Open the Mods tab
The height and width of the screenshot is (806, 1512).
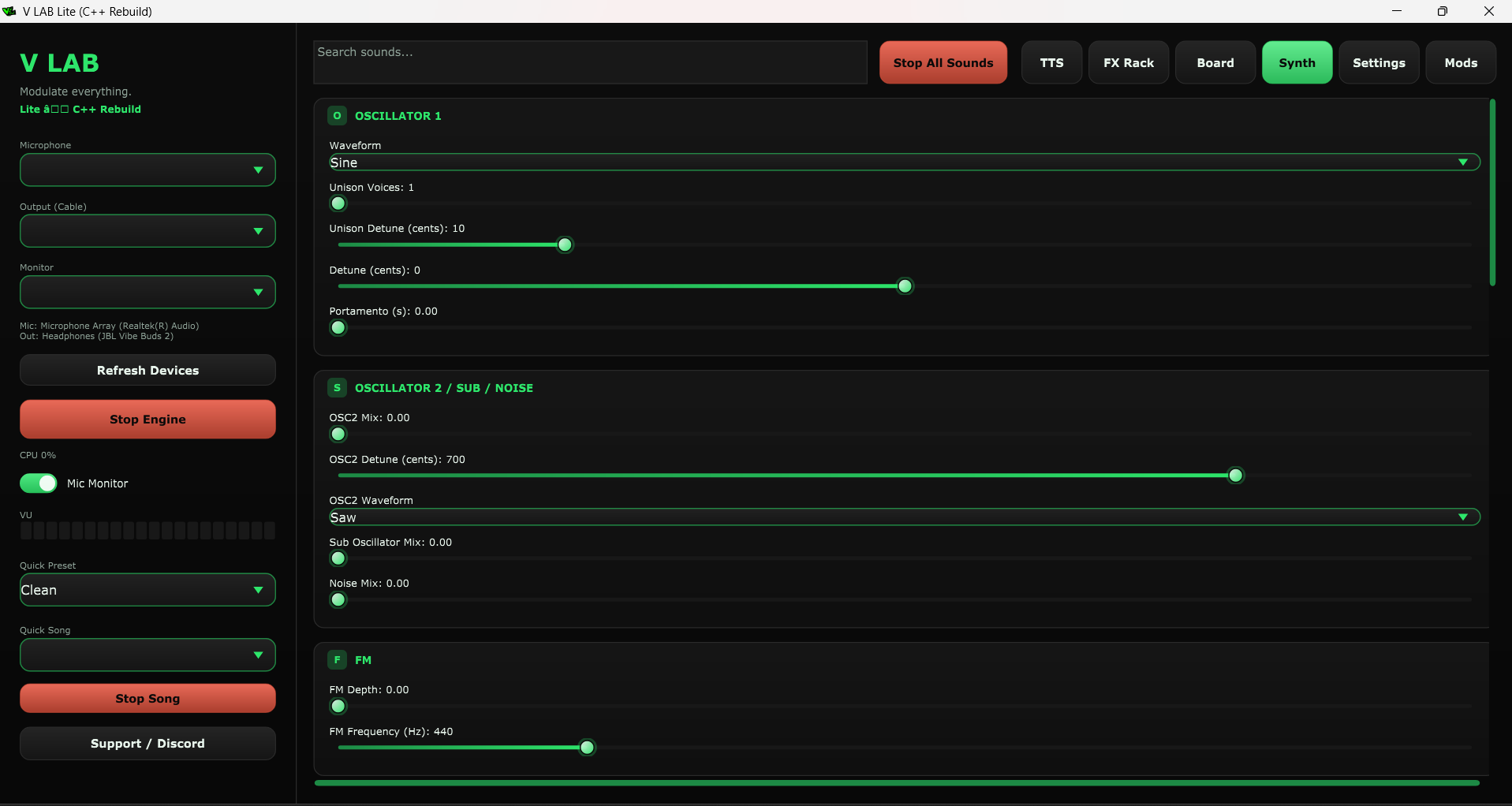pyautogui.click(x=1461, y=62)
